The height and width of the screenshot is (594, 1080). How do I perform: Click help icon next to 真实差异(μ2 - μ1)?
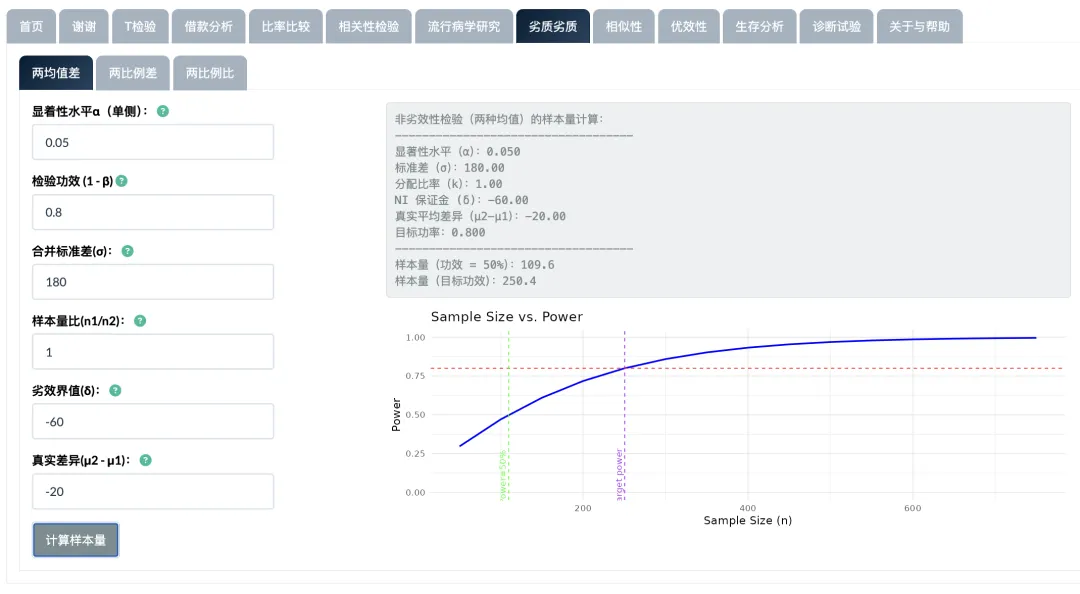(x=146, y=460)
